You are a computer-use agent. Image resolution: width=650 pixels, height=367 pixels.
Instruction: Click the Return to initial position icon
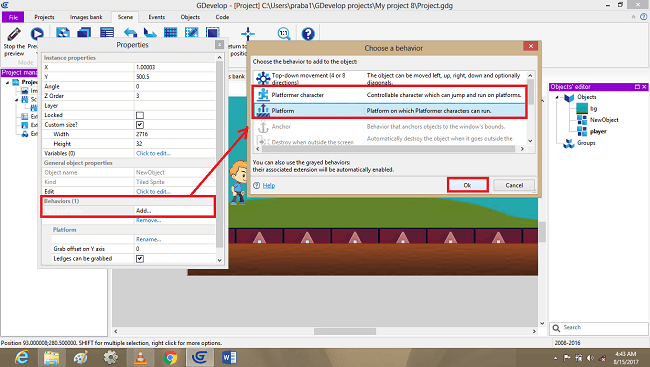coord(248,34)
